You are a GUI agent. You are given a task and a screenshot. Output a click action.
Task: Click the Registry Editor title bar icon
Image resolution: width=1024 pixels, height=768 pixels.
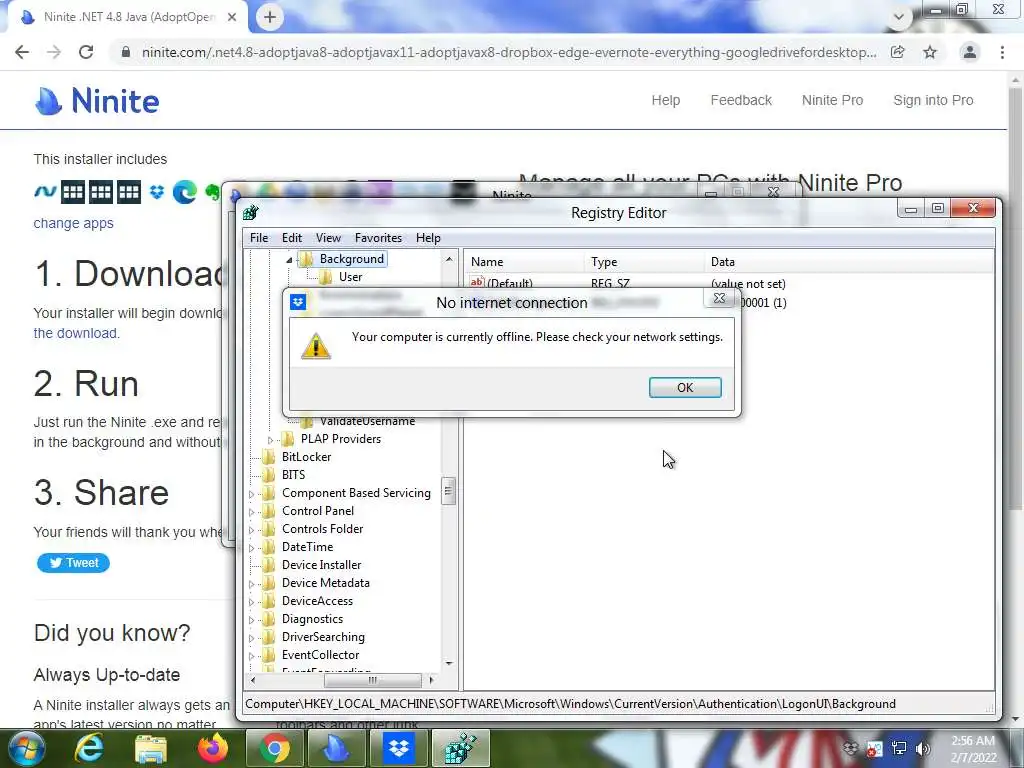(251, 212)
